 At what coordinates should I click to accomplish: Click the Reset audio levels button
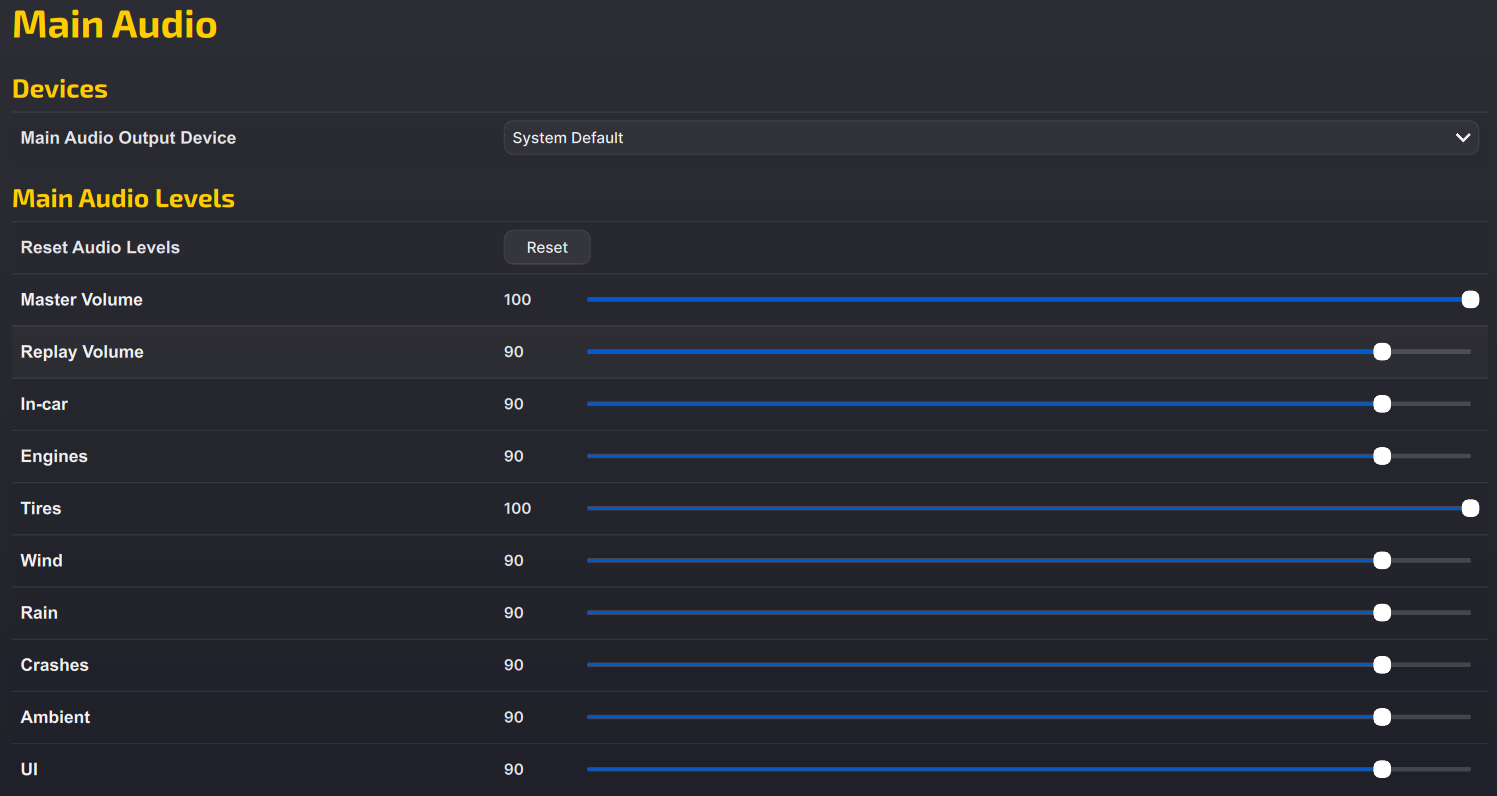(x=547, y=247)
